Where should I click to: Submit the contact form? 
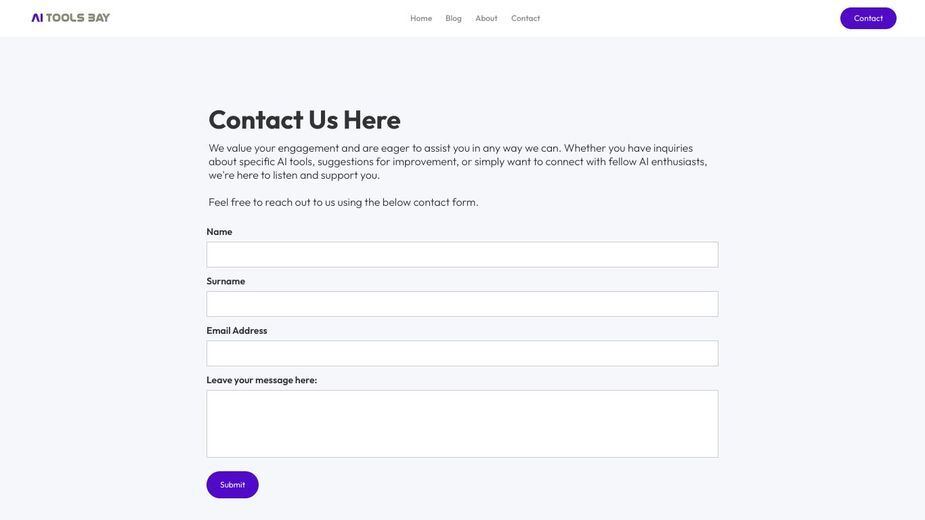[232, 485]
